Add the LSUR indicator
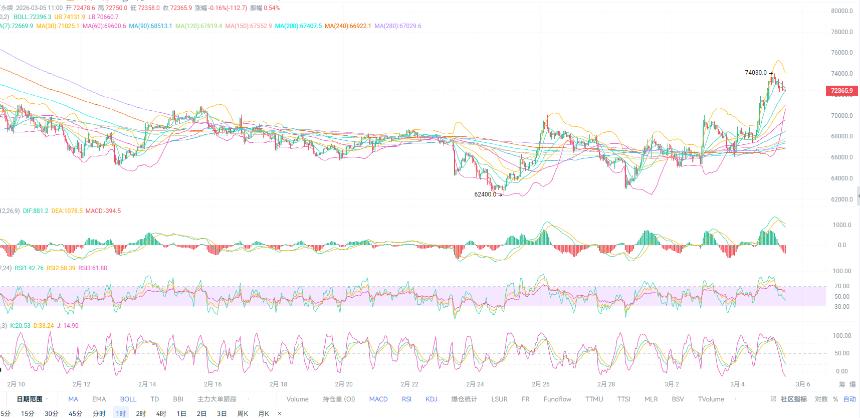Viewport: 860px width, 418px height. coord(500,399)
